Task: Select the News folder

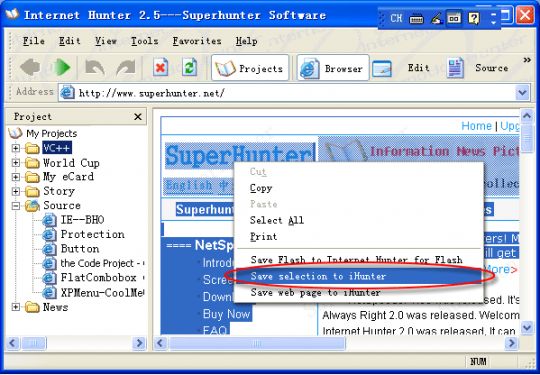Action: (x=55, y=307)
